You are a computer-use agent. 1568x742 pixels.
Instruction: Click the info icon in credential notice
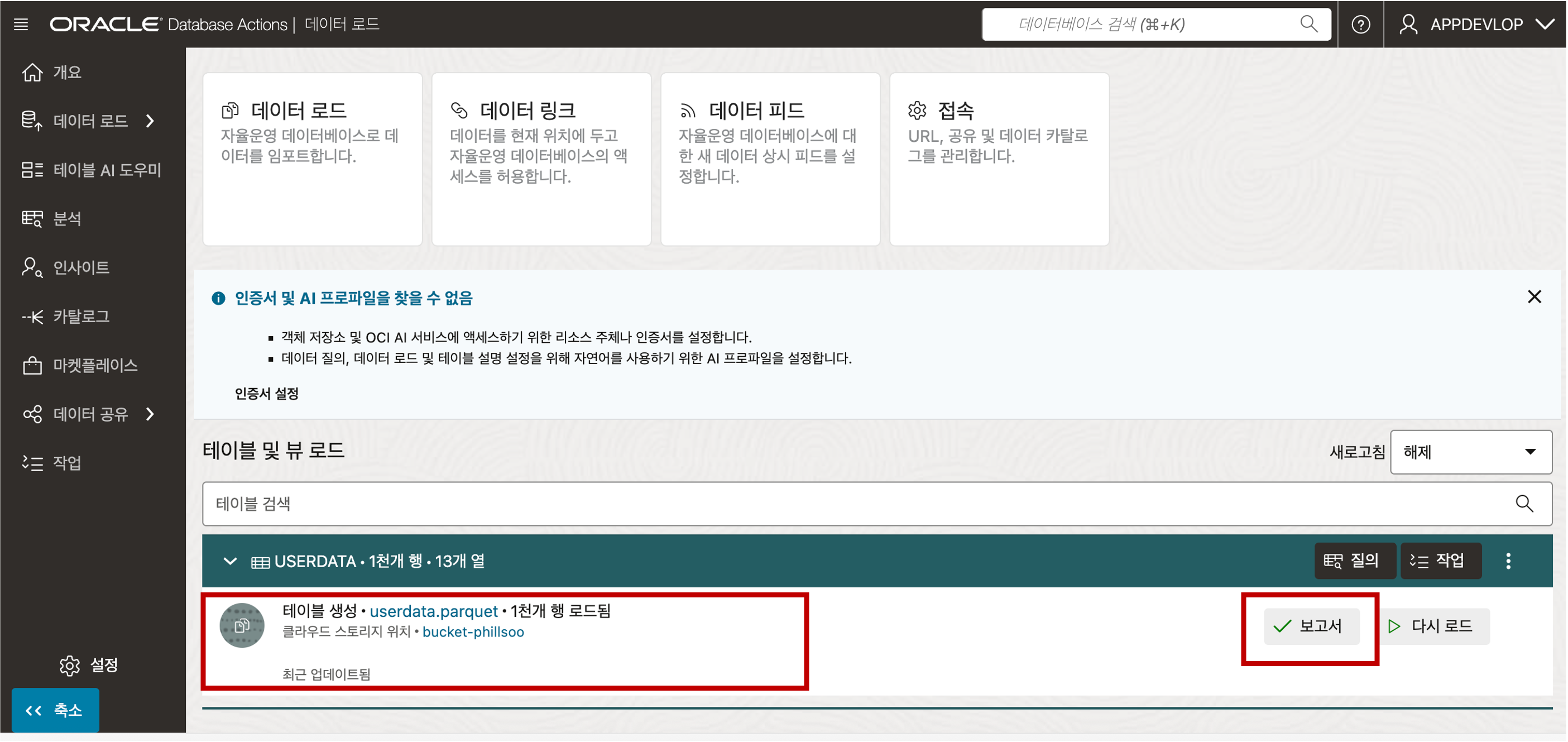(218, 298)
